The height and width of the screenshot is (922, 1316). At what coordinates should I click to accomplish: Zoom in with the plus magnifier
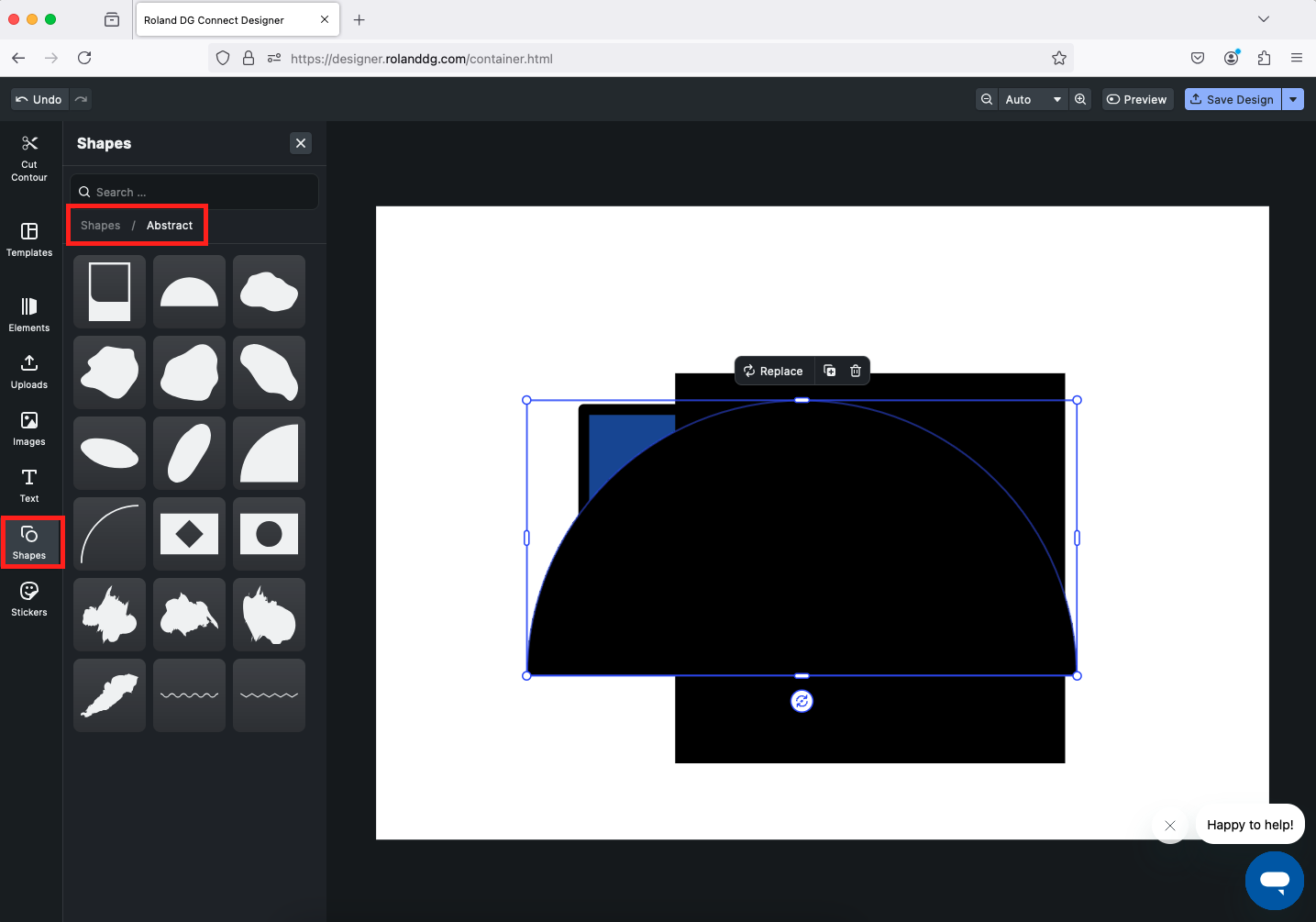coord(1080,99)
